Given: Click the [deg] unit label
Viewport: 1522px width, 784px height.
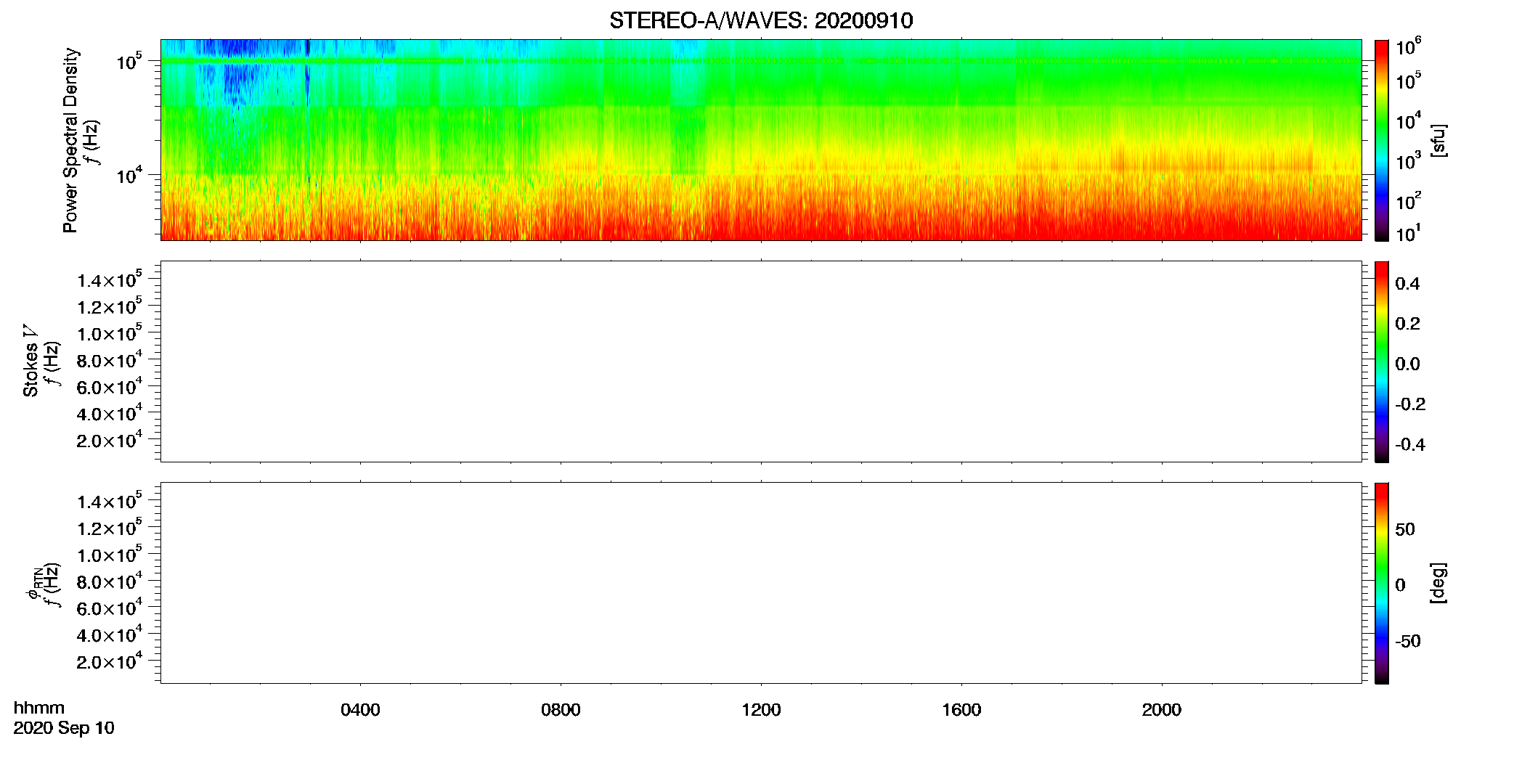Looking at the screenshot, I should (x=1438, y=583).
